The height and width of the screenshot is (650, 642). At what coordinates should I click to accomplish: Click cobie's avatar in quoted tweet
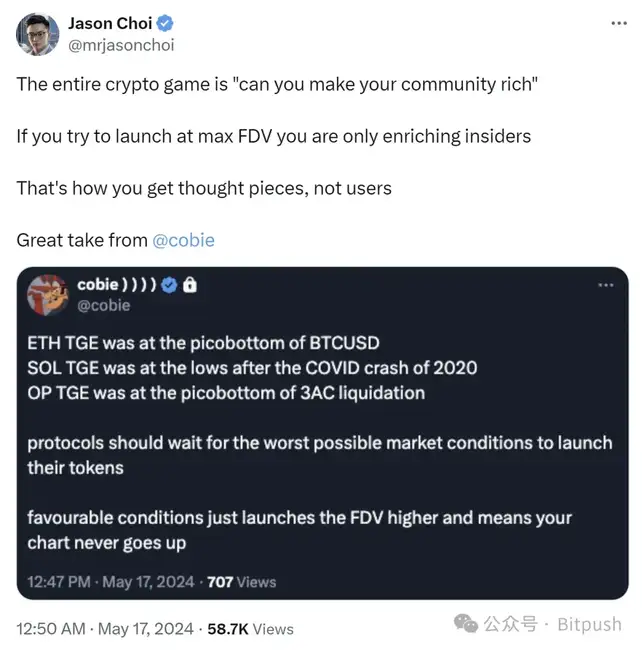[x=48, y=295]
